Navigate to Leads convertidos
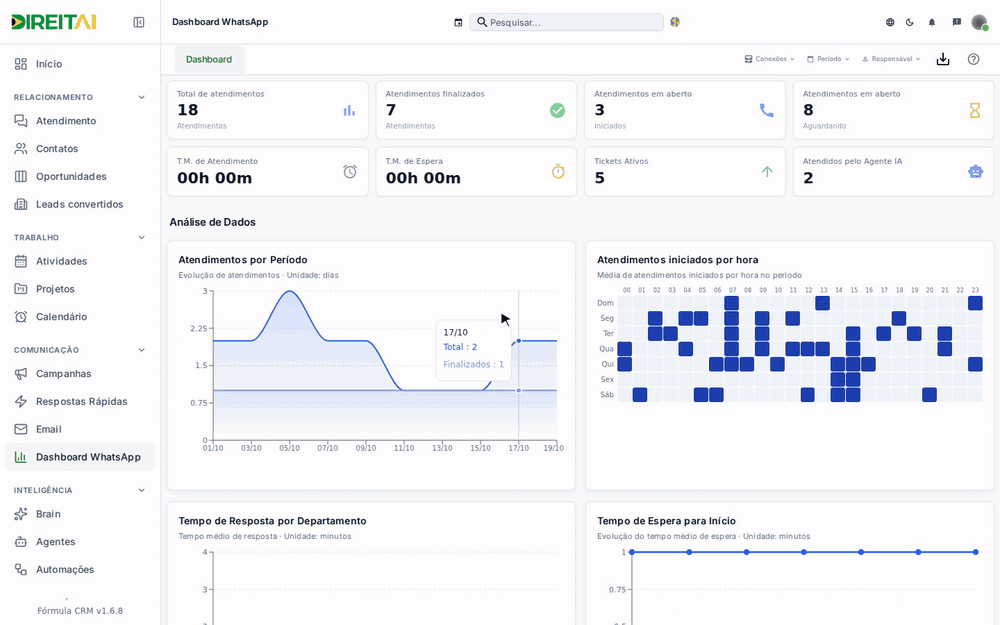The width and height of the screenshot is (1000, 625). 80,204
